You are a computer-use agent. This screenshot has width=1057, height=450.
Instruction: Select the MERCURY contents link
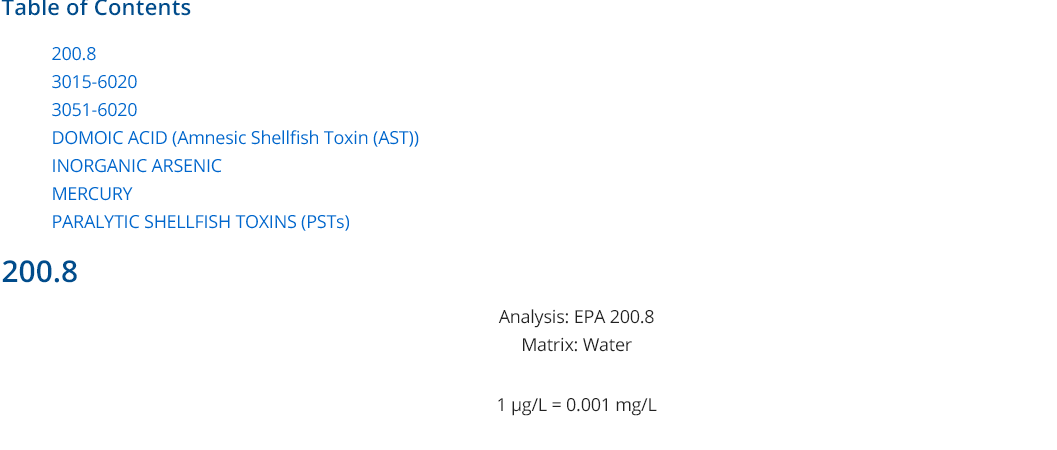point(92,194)
